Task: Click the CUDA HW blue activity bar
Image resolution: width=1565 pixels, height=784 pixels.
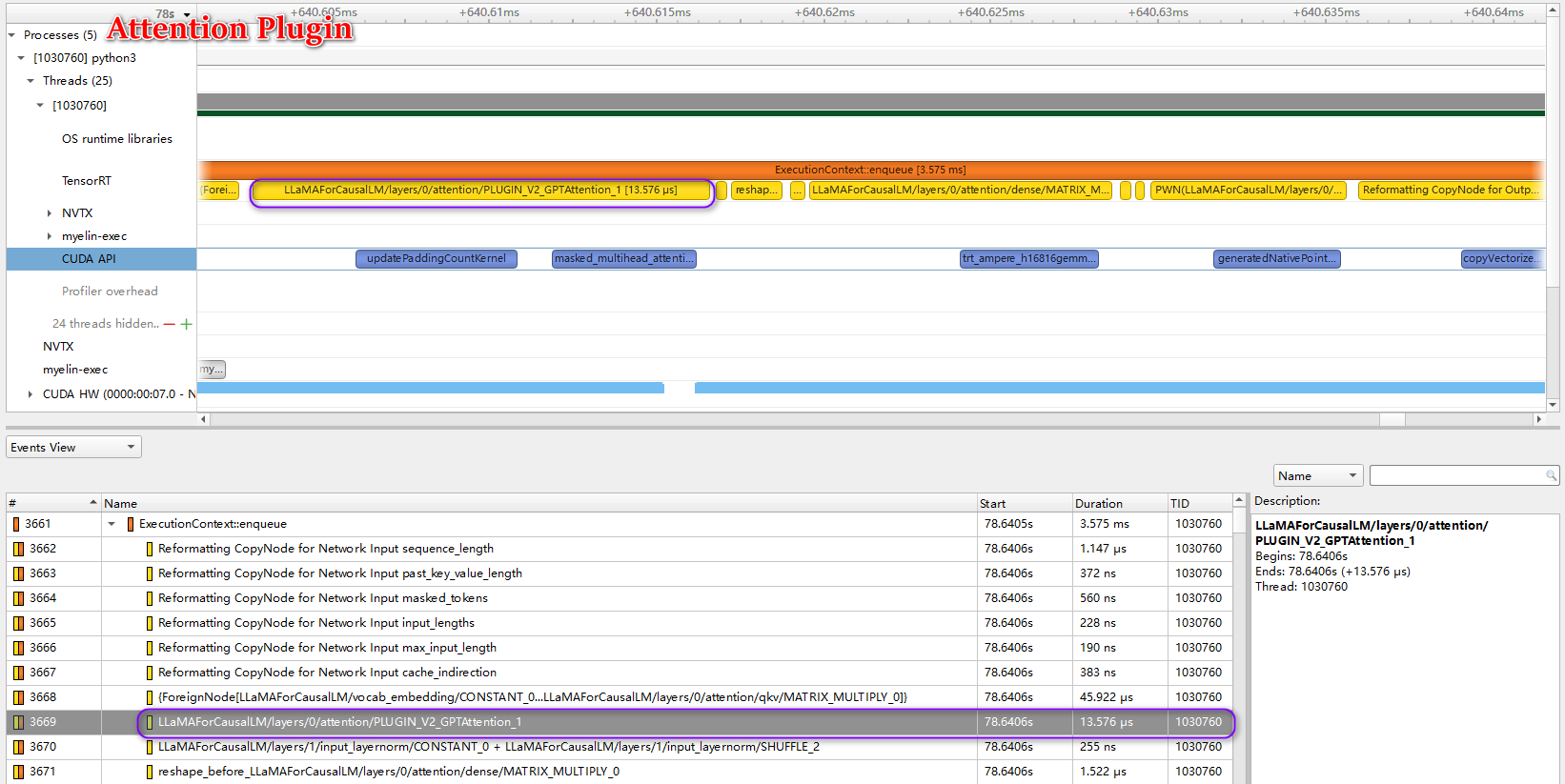Action: (1120, 388)
